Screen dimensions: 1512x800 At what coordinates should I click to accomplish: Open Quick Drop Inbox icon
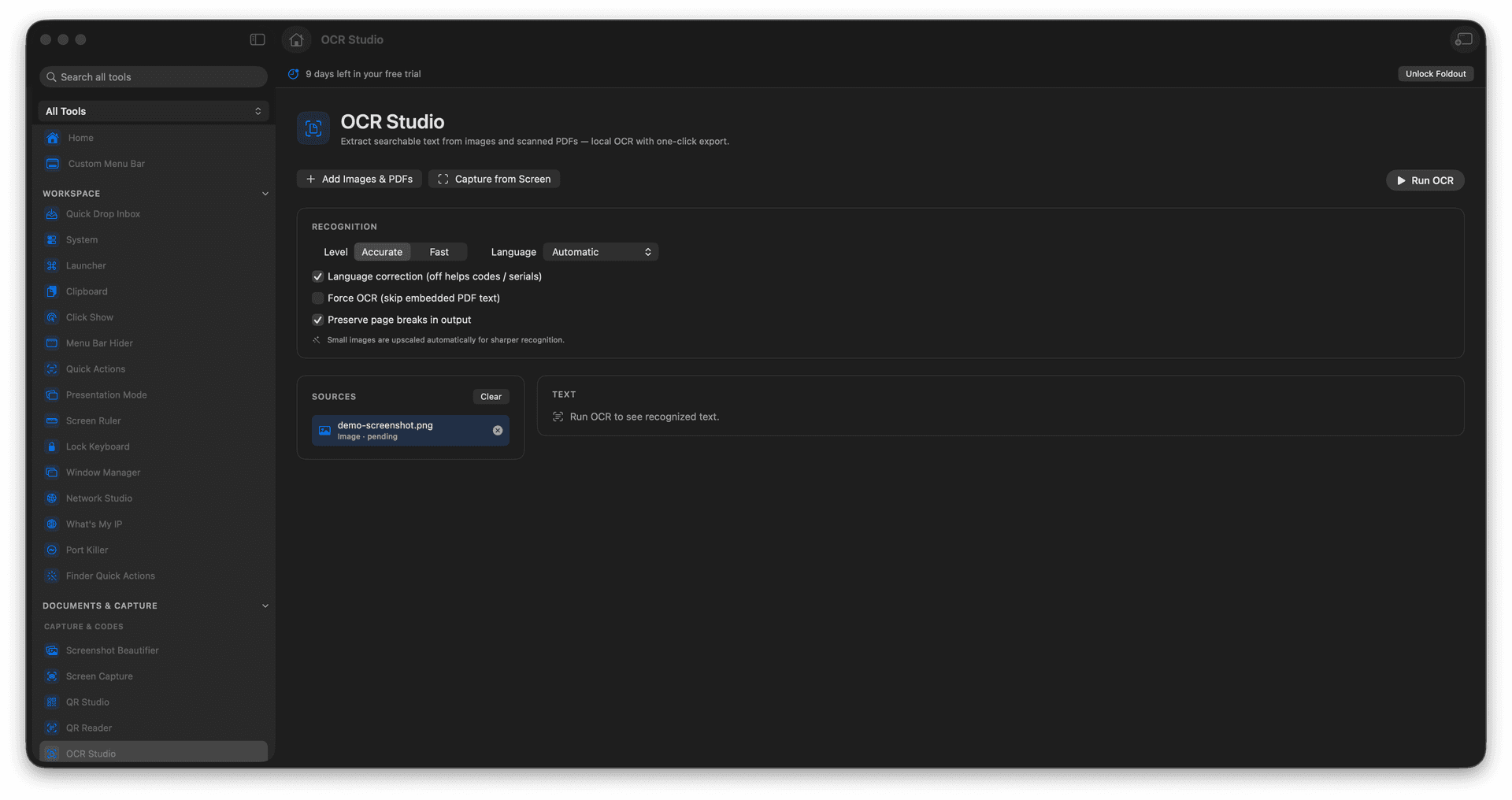click(x=52, y=214)
